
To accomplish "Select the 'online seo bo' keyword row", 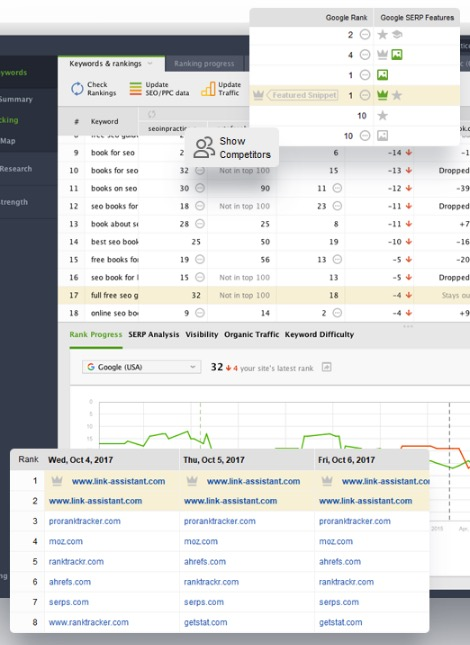I will tap(264, 313).
